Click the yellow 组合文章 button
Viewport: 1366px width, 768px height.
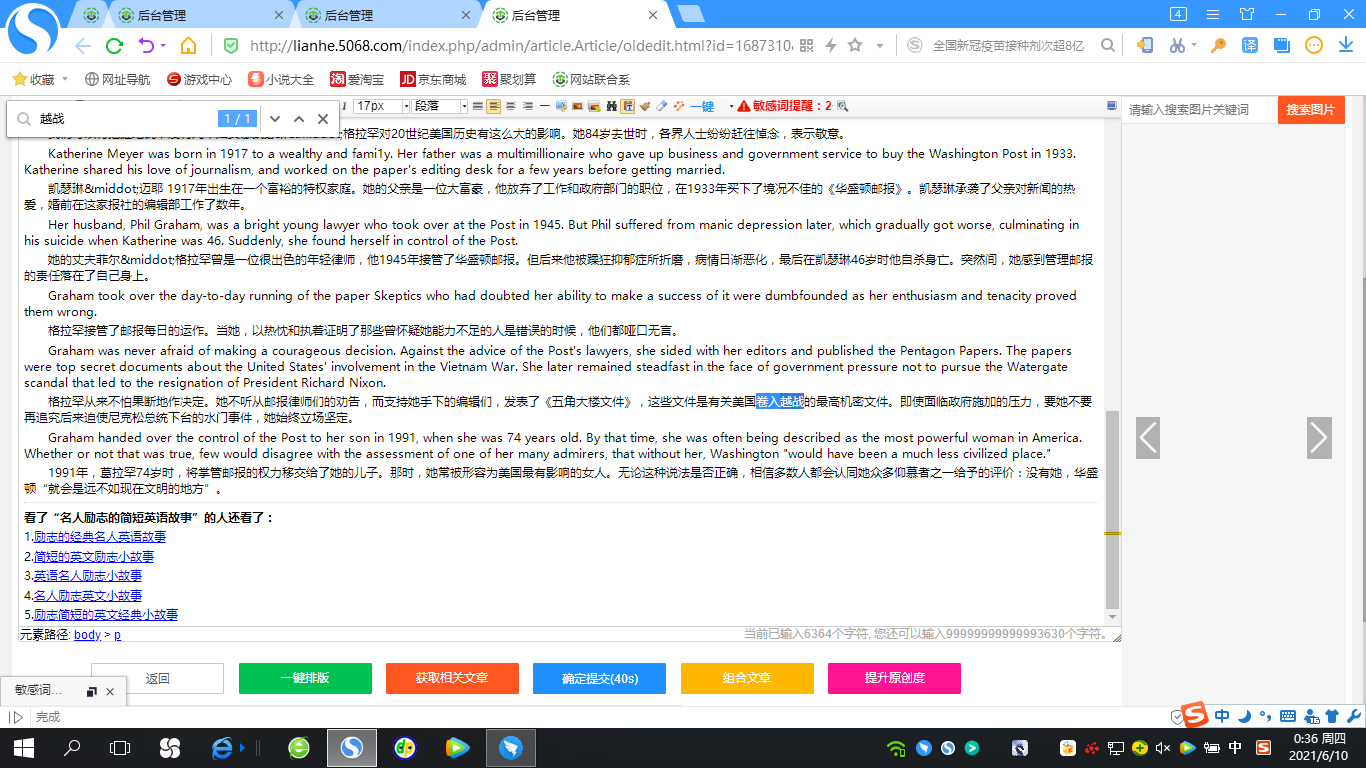[747, 678]
